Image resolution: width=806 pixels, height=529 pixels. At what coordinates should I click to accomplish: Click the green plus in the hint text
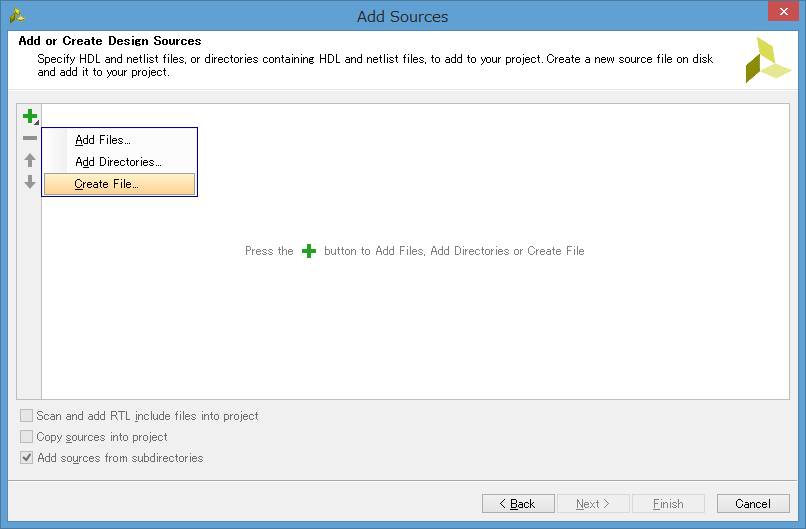click(309, 251)
